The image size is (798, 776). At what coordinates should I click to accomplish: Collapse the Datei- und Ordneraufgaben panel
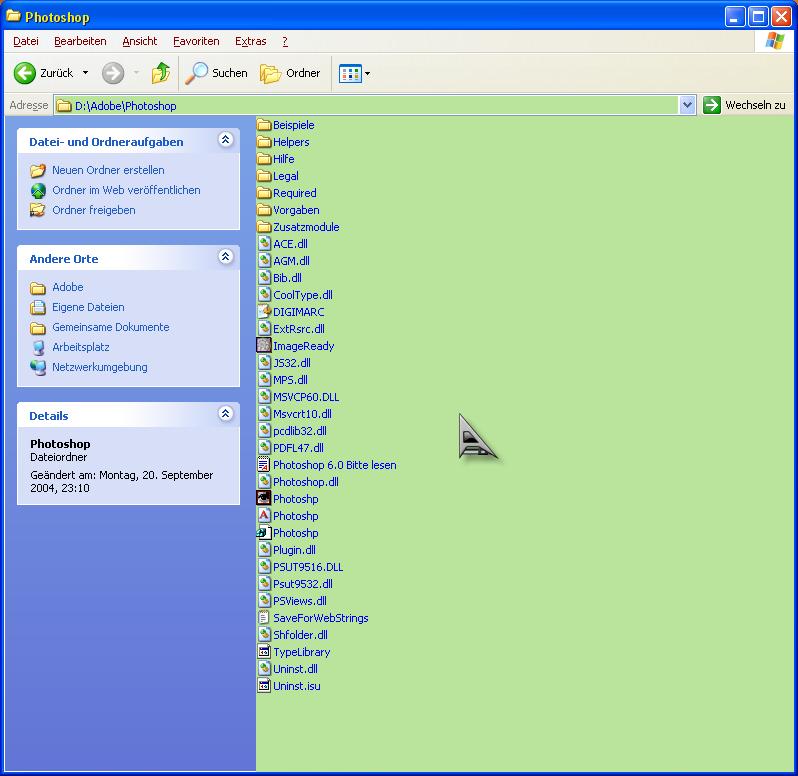pyautogui.click(x=225, y=139)
